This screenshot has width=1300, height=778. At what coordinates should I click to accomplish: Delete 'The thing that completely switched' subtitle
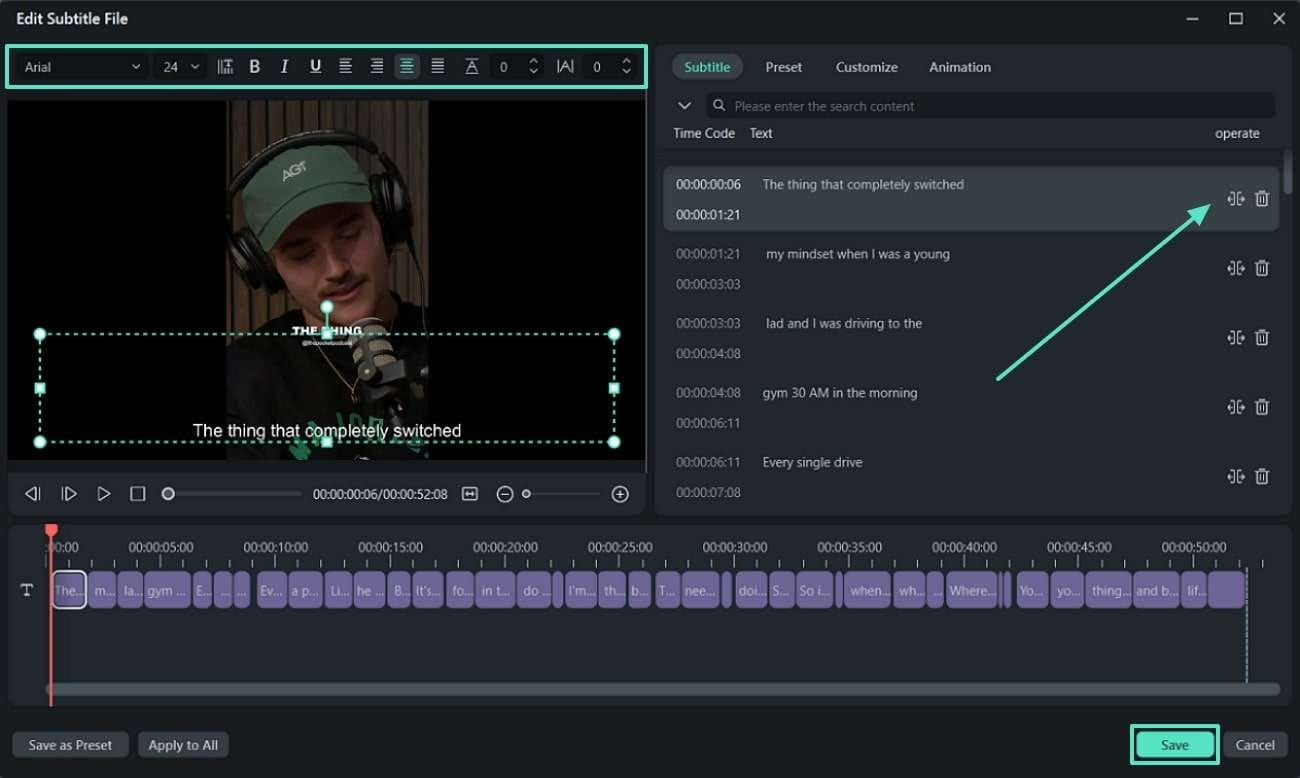tap(1262, 199)
